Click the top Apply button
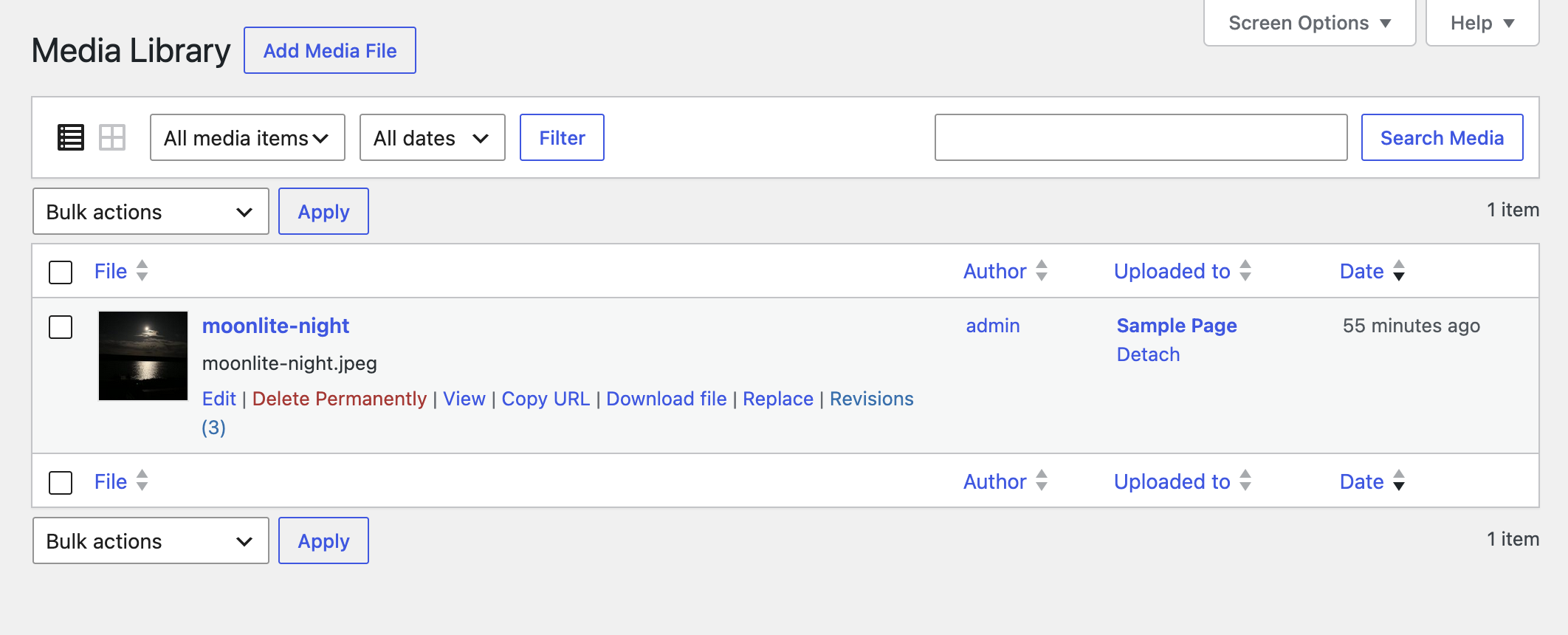The image size is (1568, 635). [323, 211]
